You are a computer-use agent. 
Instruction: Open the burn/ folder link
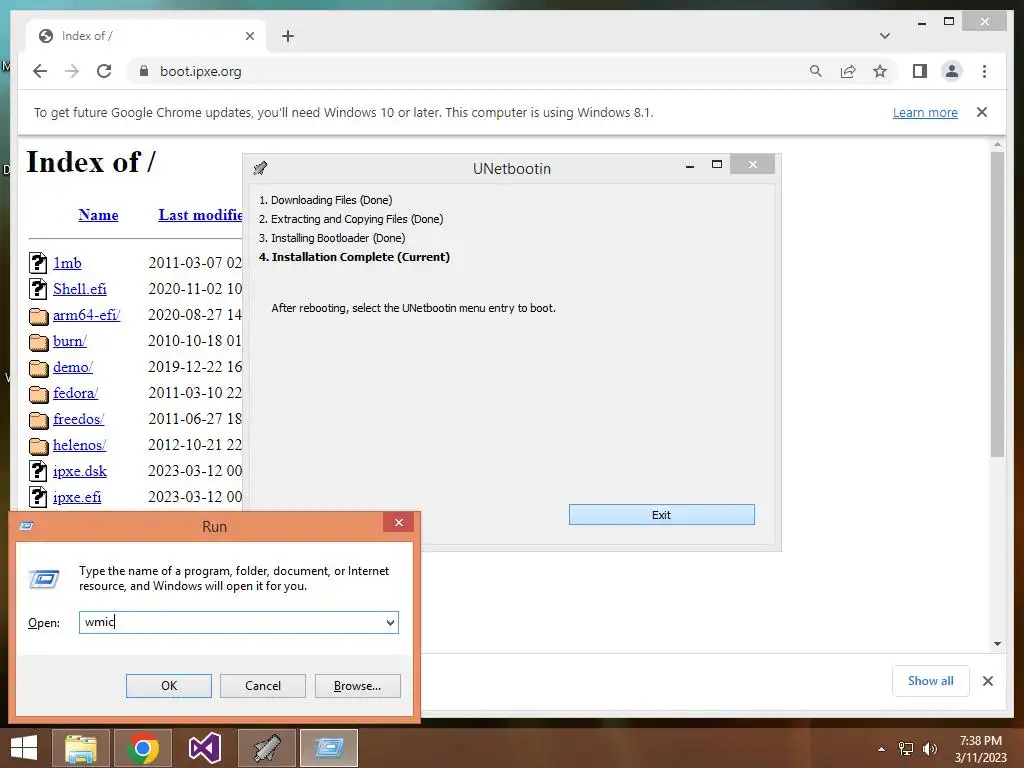(69, 341)
